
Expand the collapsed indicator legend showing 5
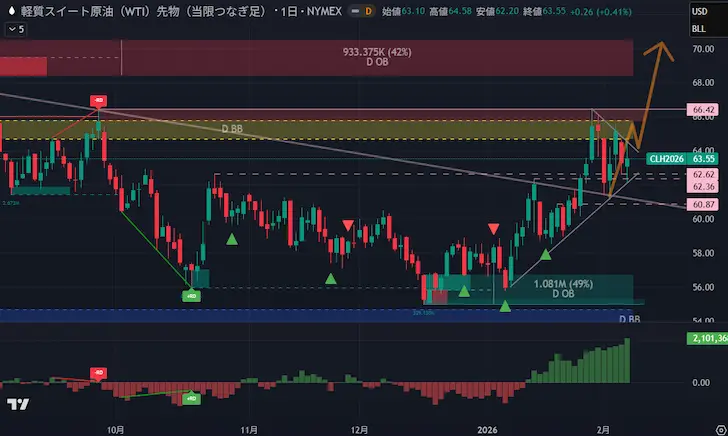pos(15,29)
